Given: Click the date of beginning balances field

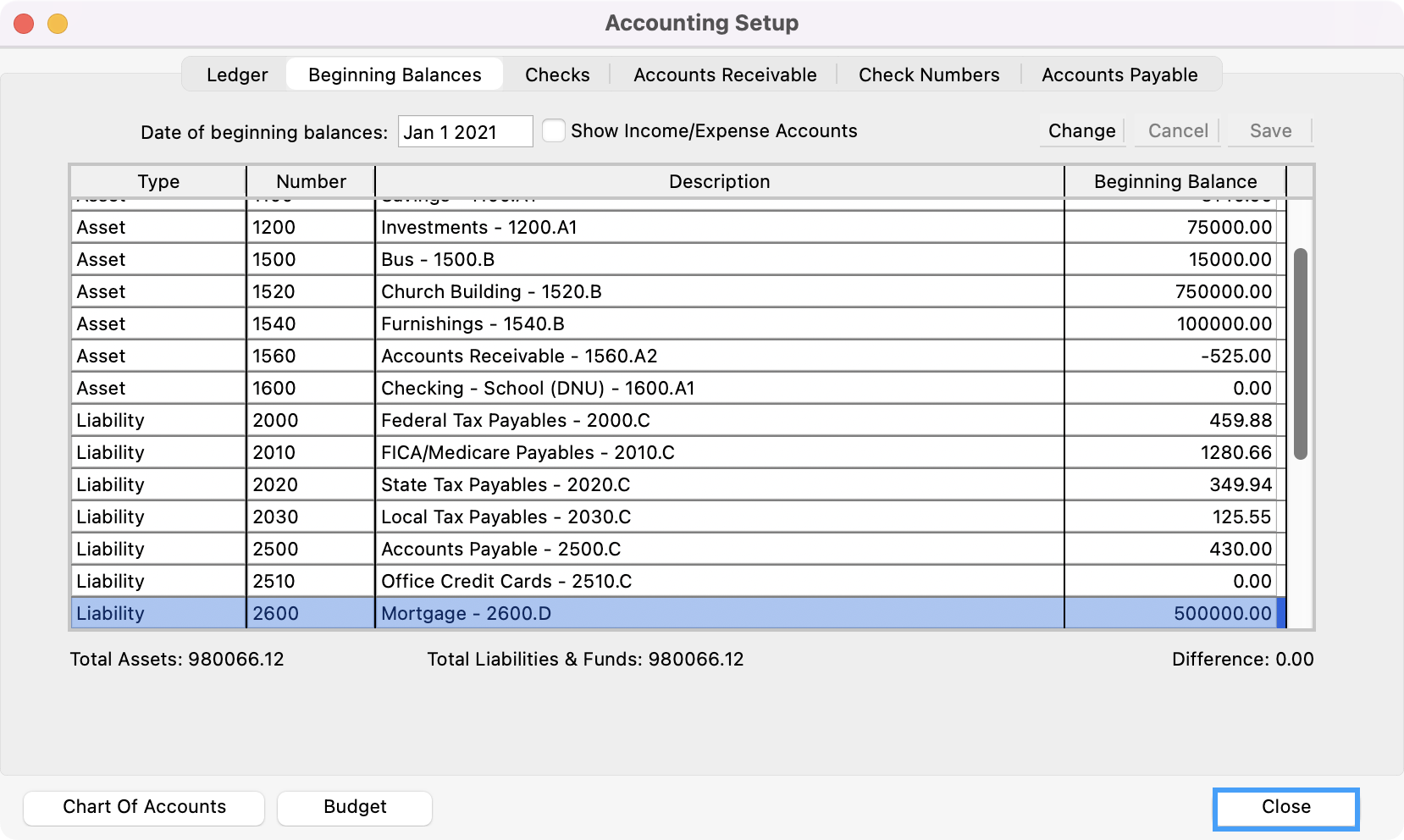Looking at the screenshot, I should [x=464, y=132].
